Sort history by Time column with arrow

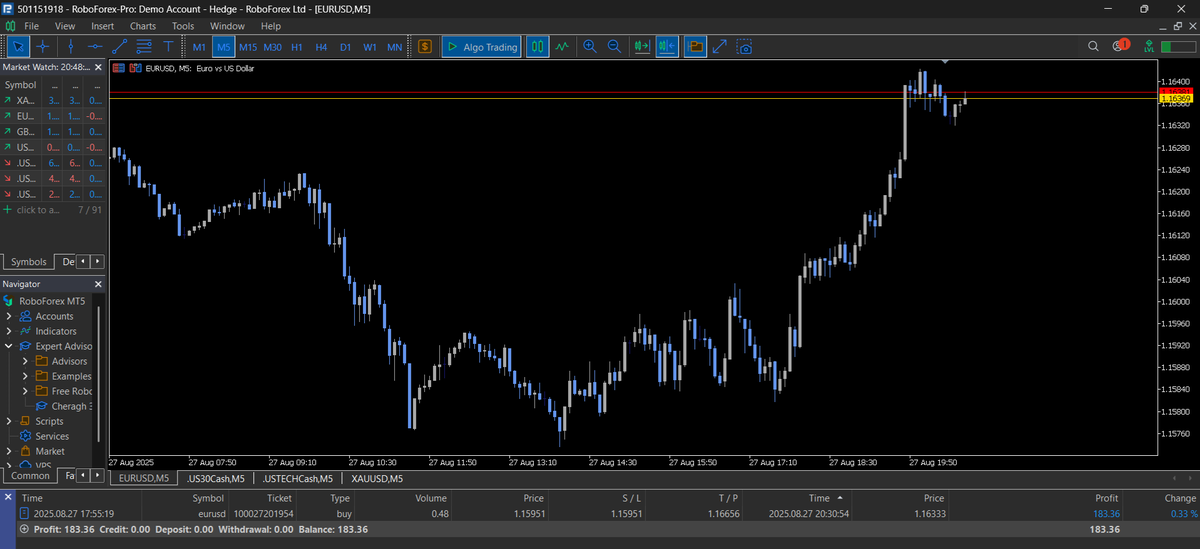[x=825, y=497]
